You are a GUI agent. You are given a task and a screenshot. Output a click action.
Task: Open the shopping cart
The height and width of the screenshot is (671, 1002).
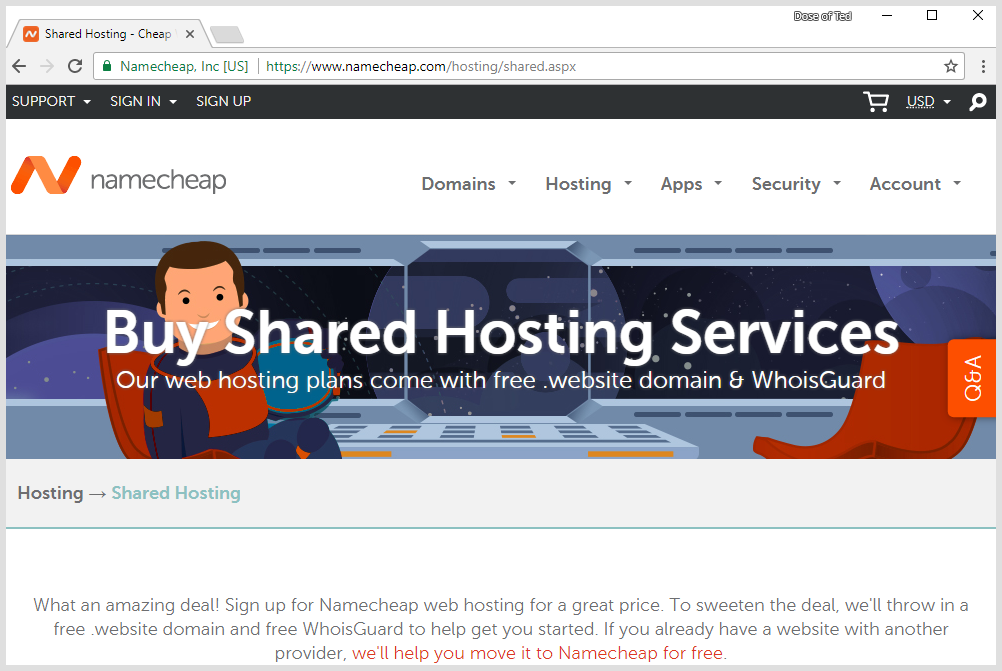(876, 101)
